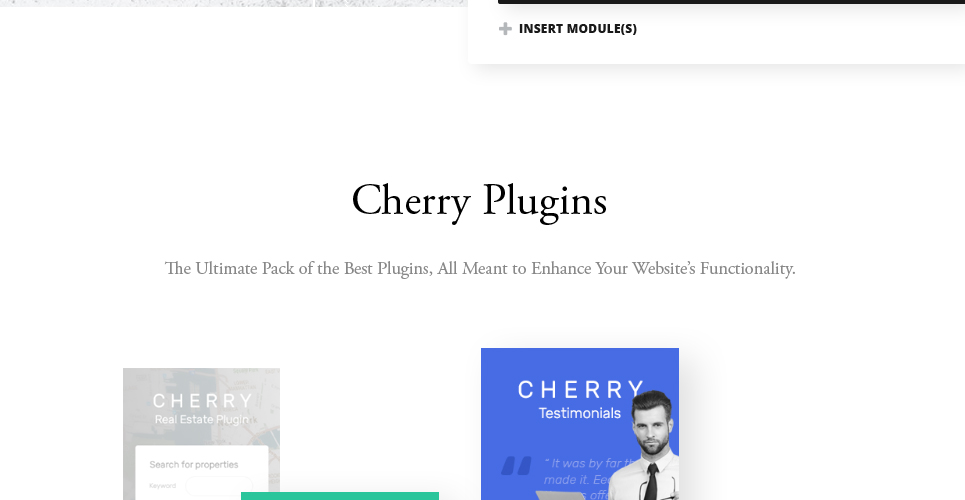Open the Cherry Testimonials plugin card
Image resolution: width=965 pixels, height=500 pixels.
click(x=580, y=424)
